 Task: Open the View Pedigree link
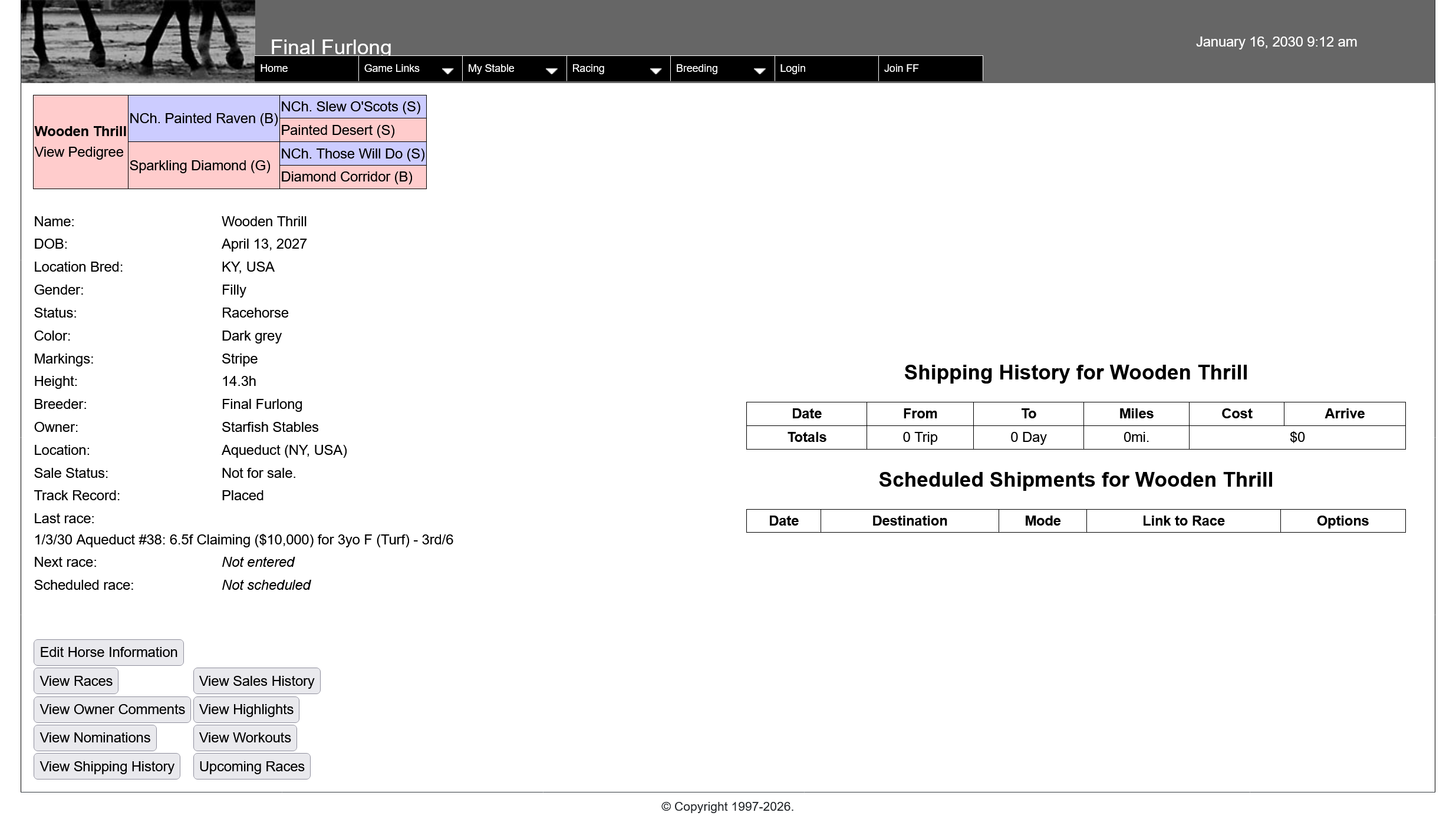(79, 152)
